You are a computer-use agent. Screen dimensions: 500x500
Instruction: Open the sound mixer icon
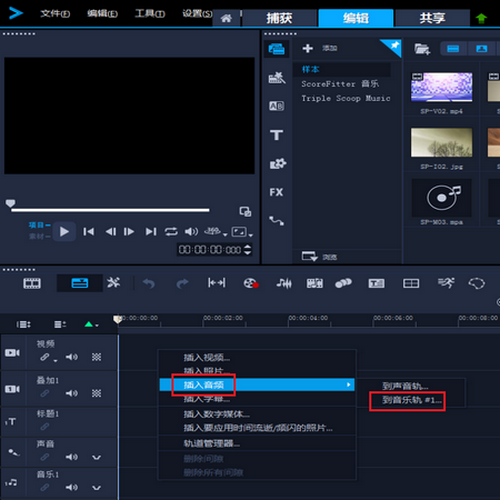(284, 283)
